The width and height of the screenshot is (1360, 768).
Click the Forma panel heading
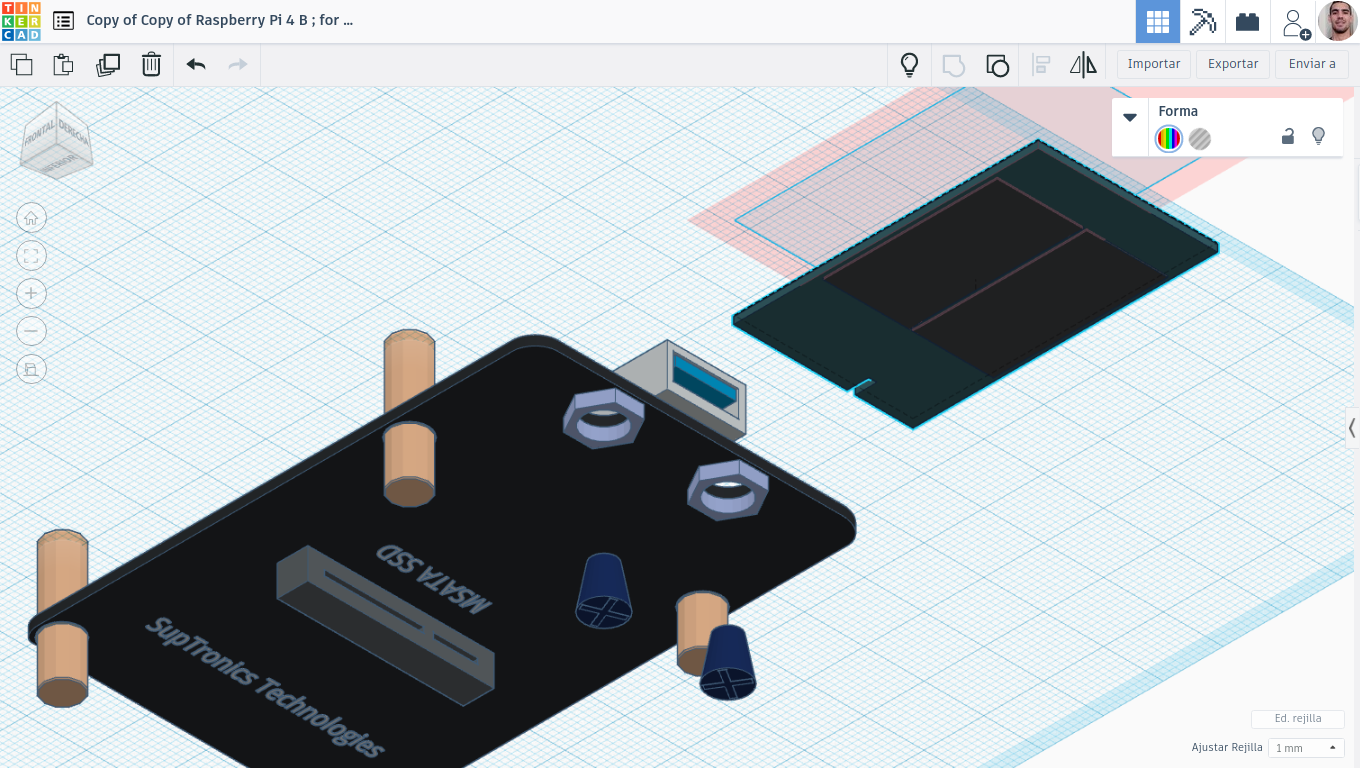click(1178, 111)
